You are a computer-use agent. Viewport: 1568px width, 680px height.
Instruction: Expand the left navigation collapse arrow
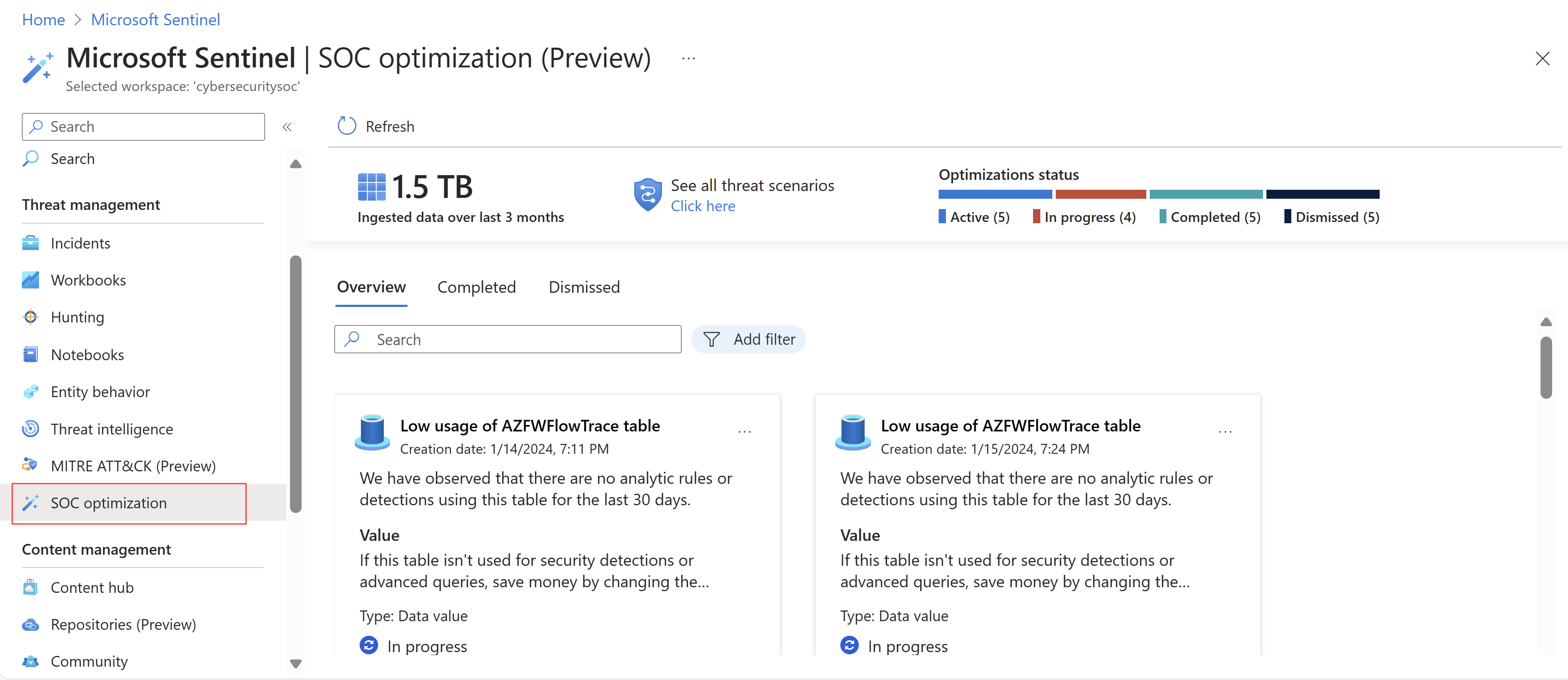pyautogui.click(x=286, y=126)
